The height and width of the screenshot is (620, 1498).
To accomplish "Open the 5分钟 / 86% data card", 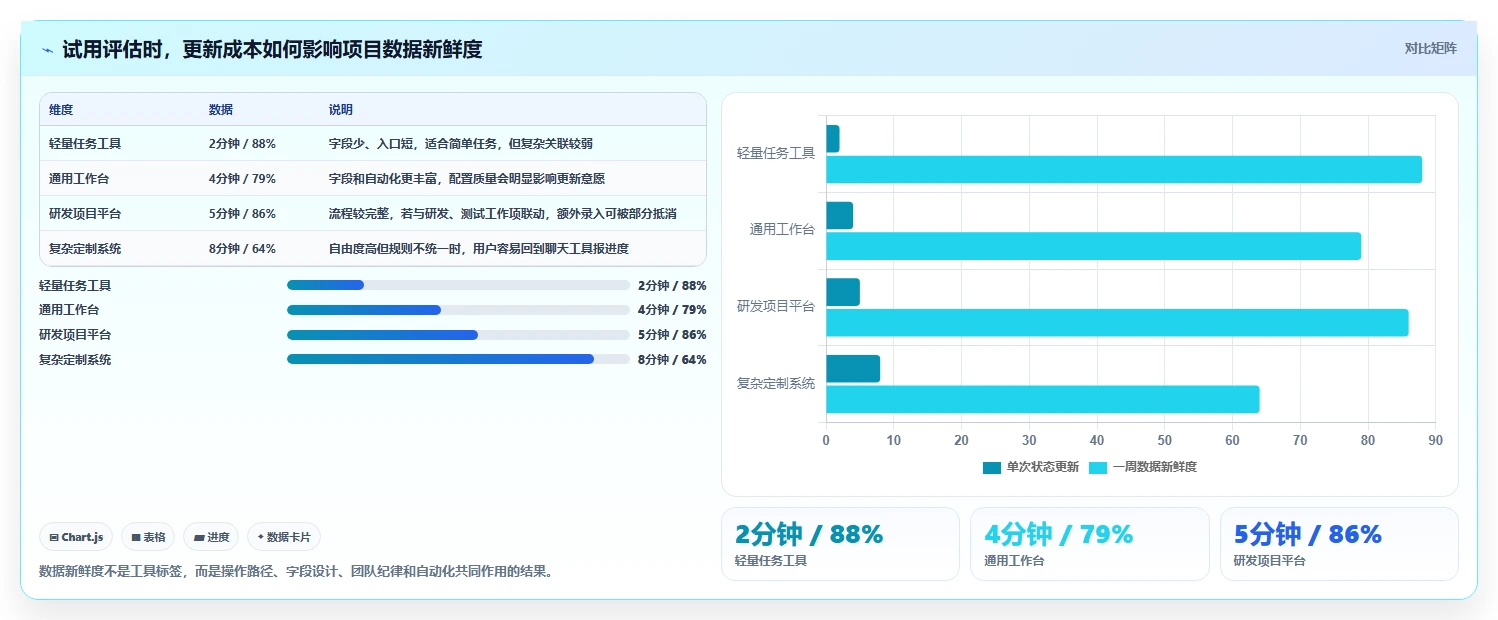I will tap(1339, 544).
